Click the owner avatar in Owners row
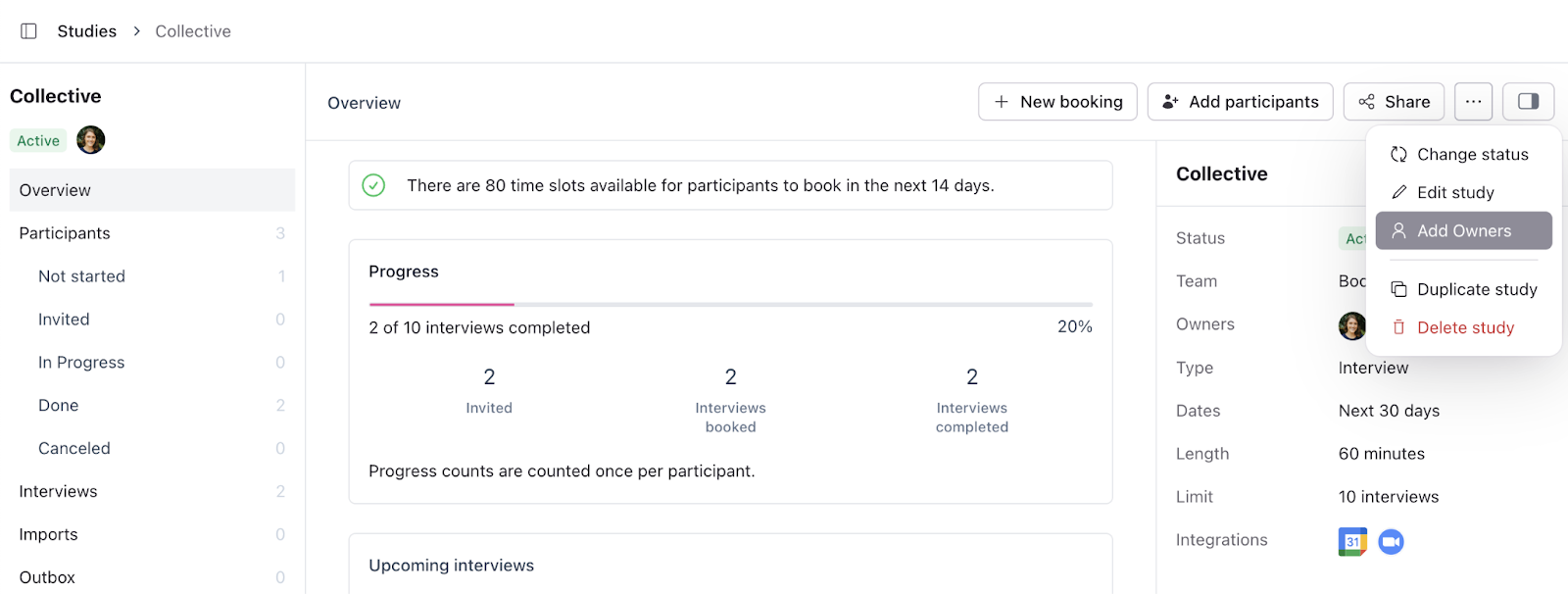1568x594 pixels. tap(1351, 325)
